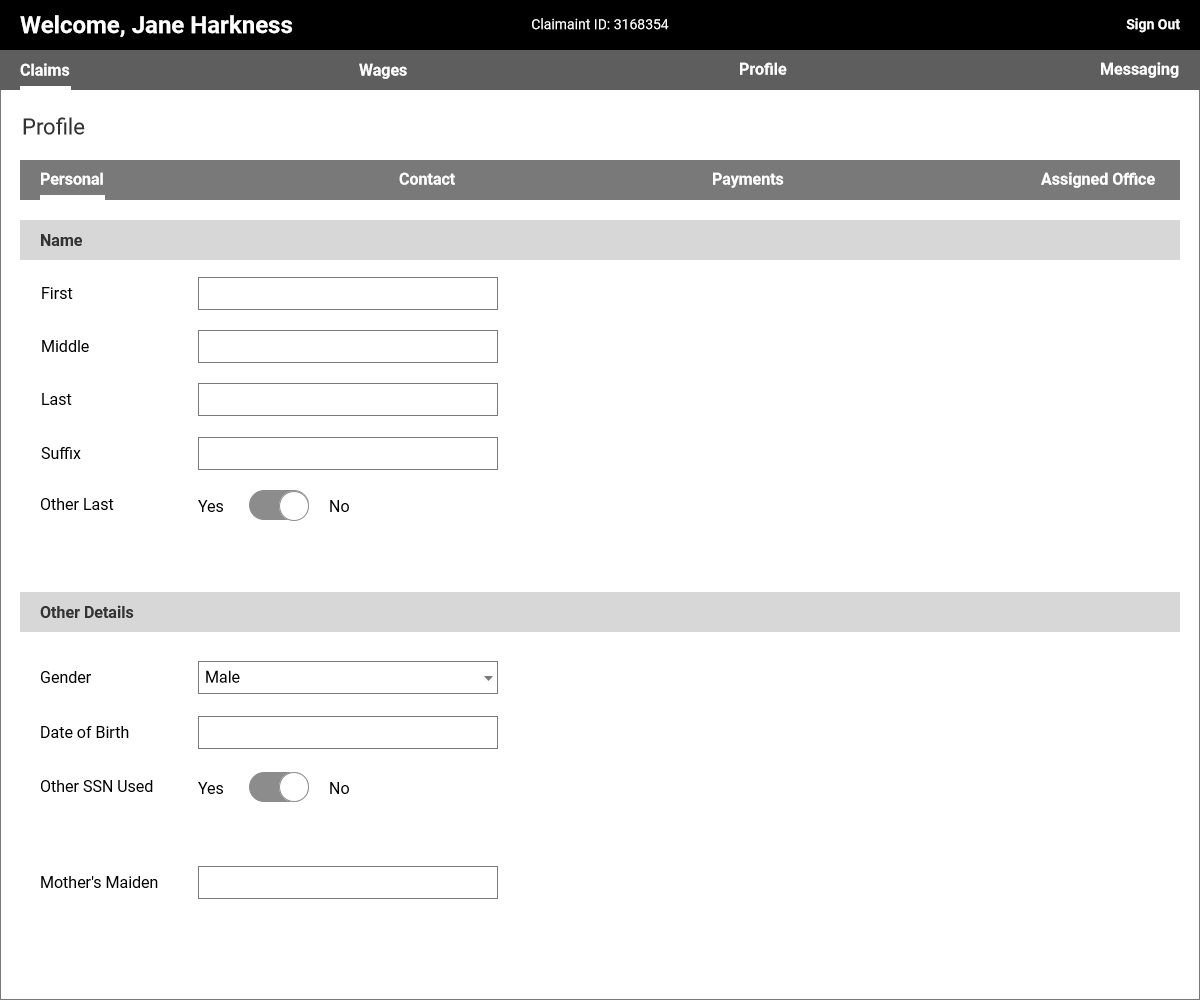Open the Messaging tab
This screenshot has height=1000, width=1200.
[1139, 70]
